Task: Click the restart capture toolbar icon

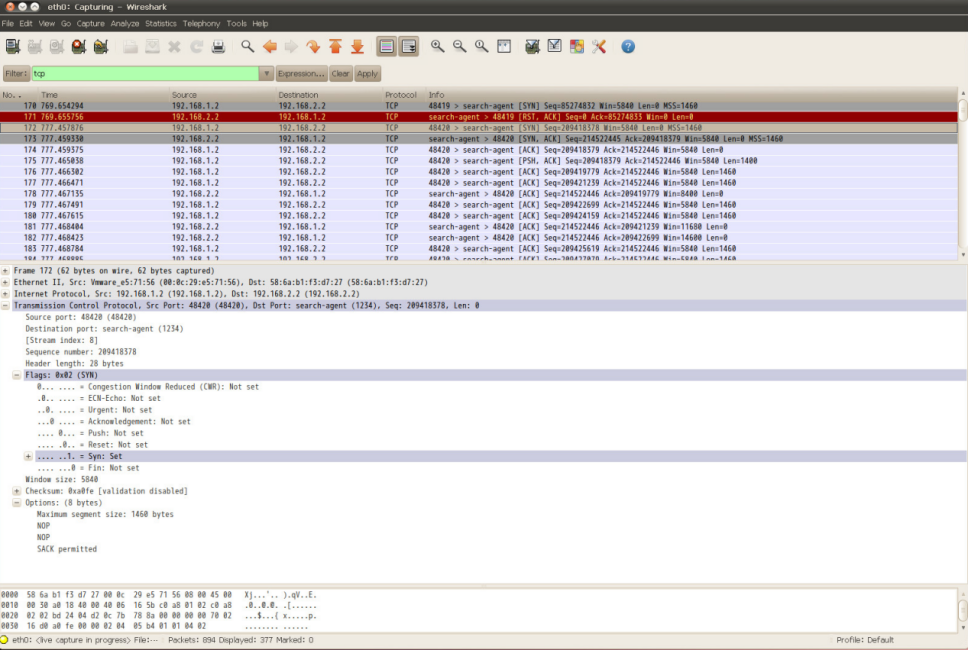Action: click(x=101, y=47)
